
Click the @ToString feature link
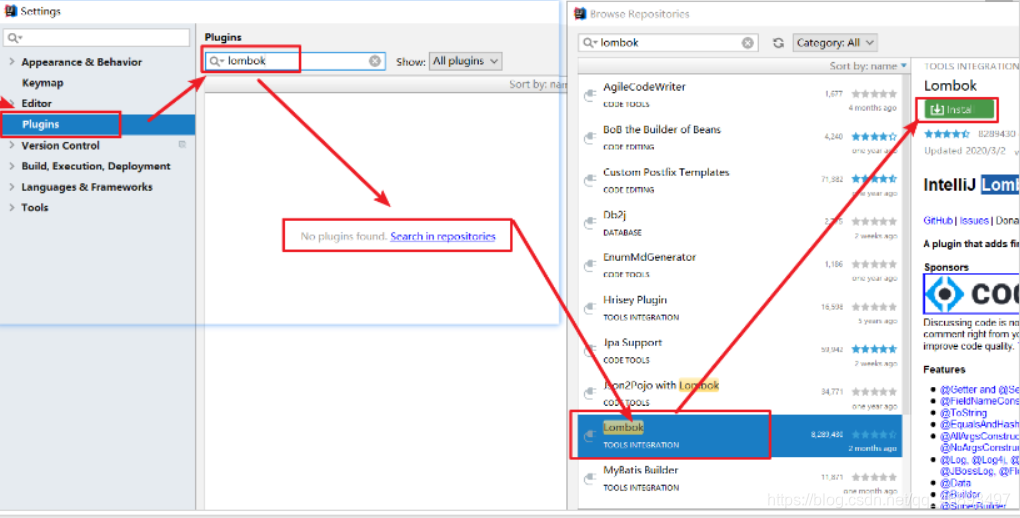coord(963,413)
